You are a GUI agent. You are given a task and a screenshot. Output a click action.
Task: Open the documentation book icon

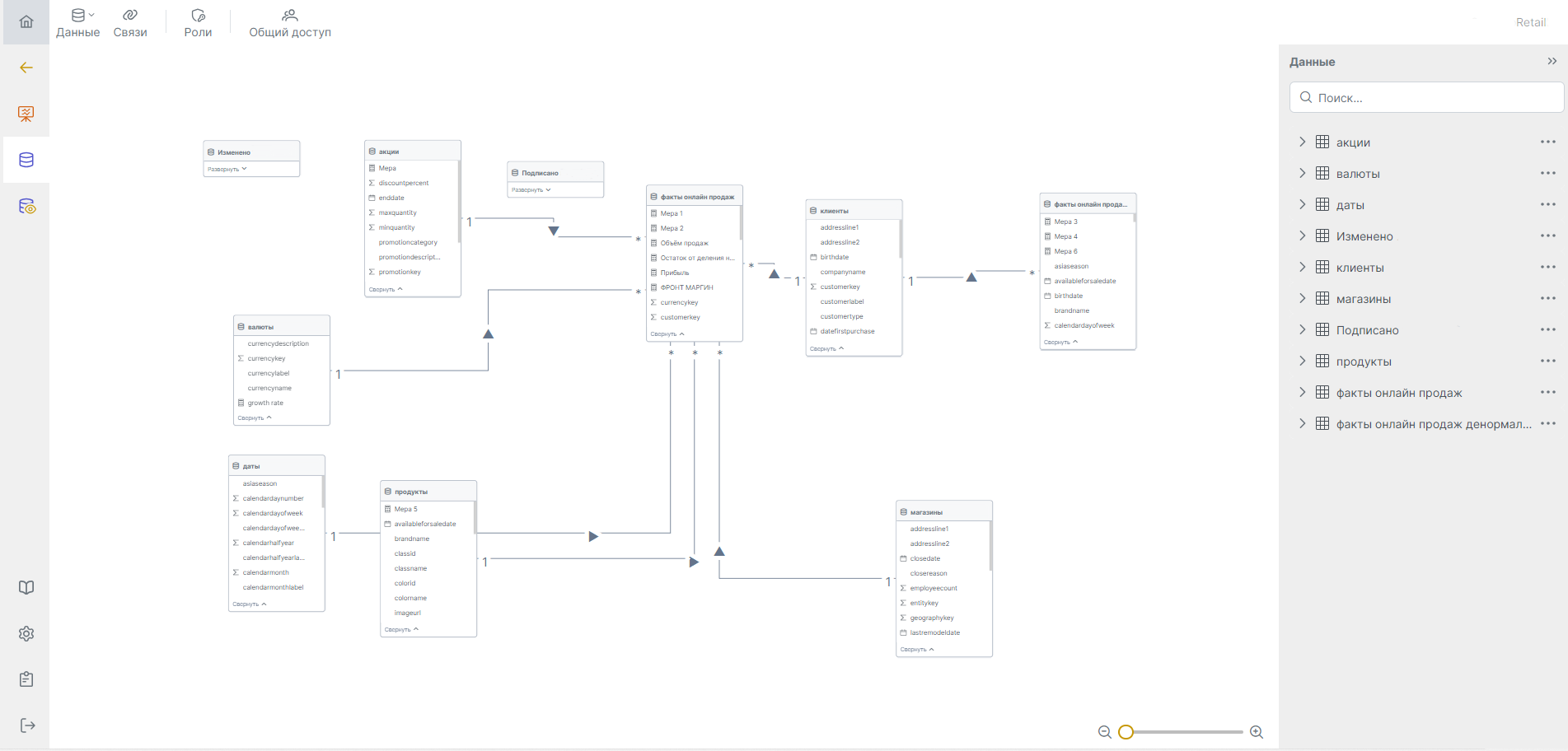point(26,587)
